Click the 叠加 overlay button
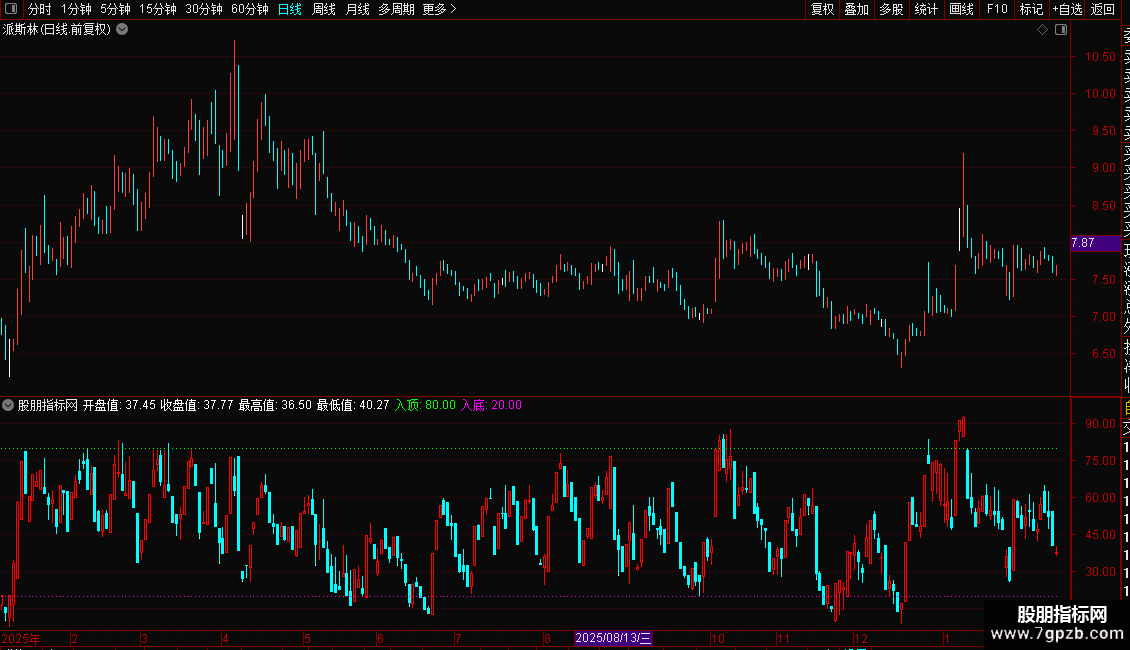This screenshot has height=650, width=1130. 857,9
